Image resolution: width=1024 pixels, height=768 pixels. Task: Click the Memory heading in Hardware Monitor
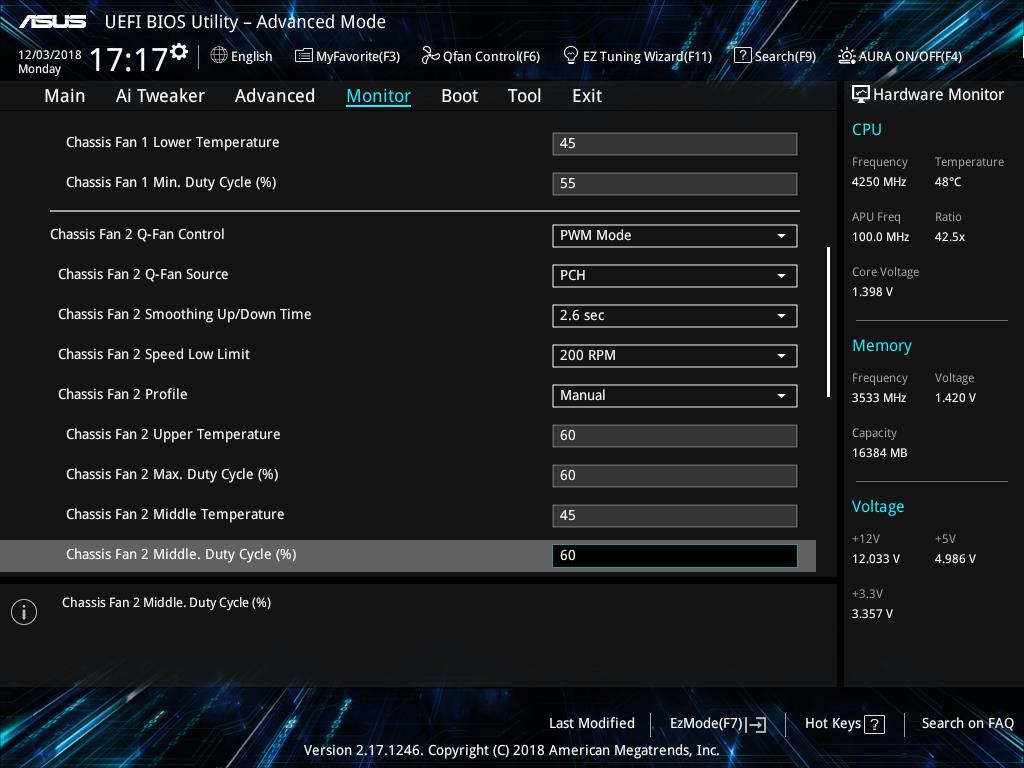(882, 345)
